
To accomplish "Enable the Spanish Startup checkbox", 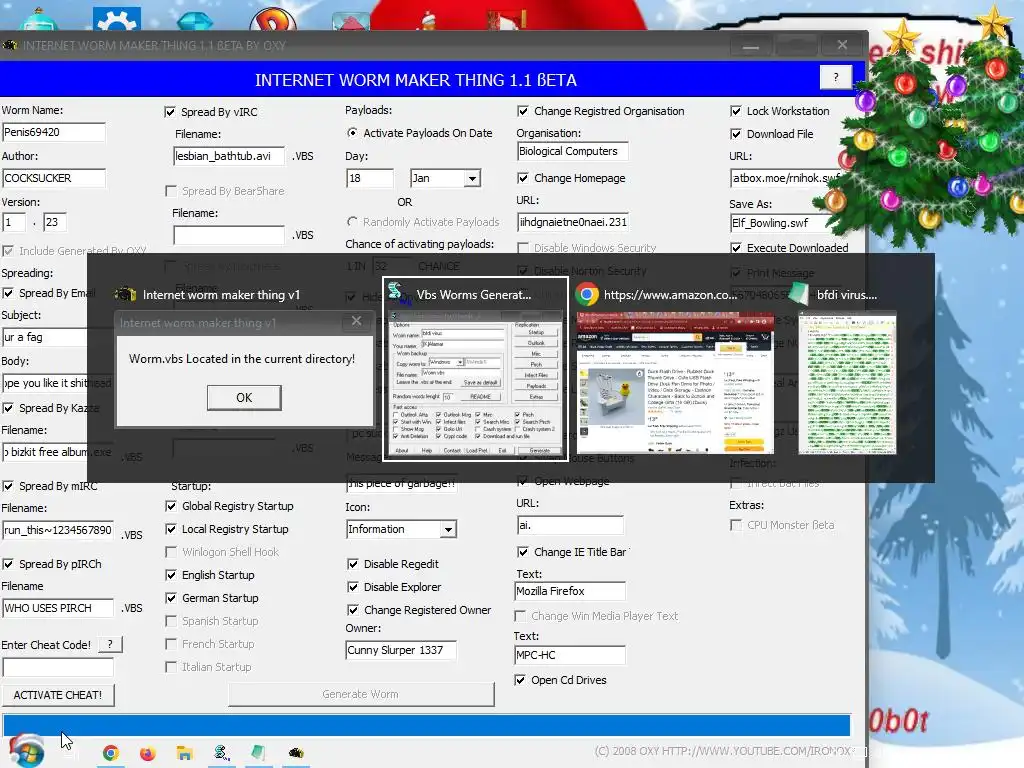I will point(171,621).
